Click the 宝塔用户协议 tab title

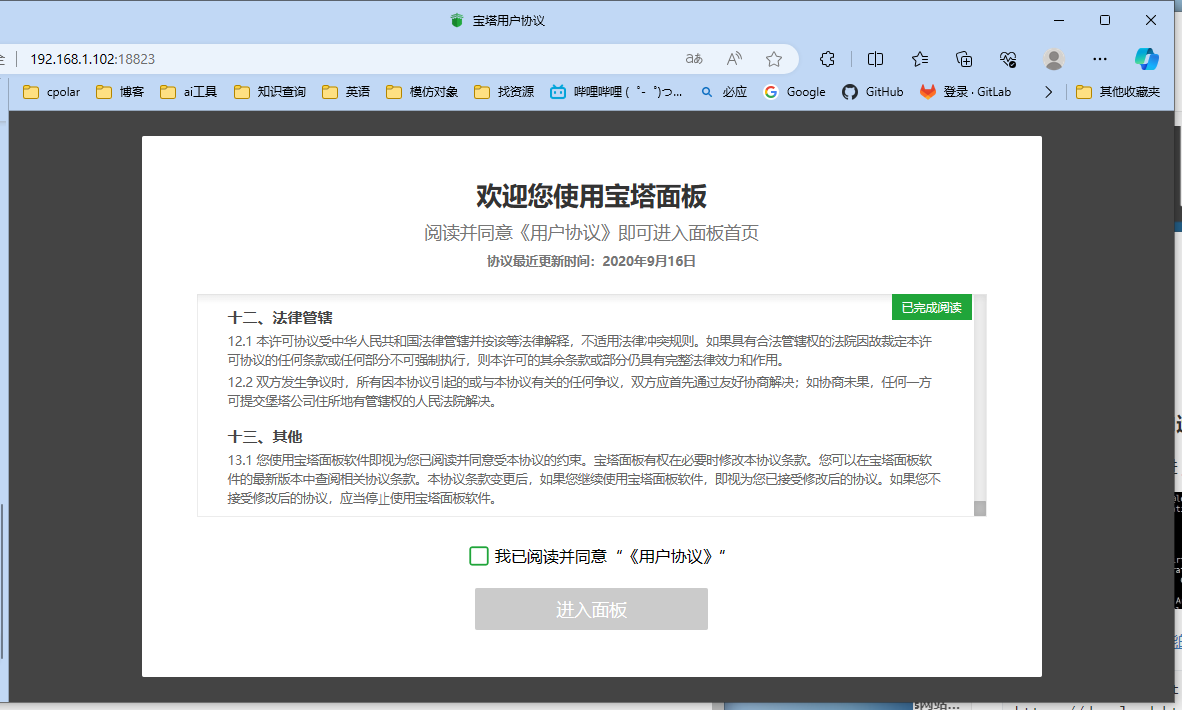(508, 21)
